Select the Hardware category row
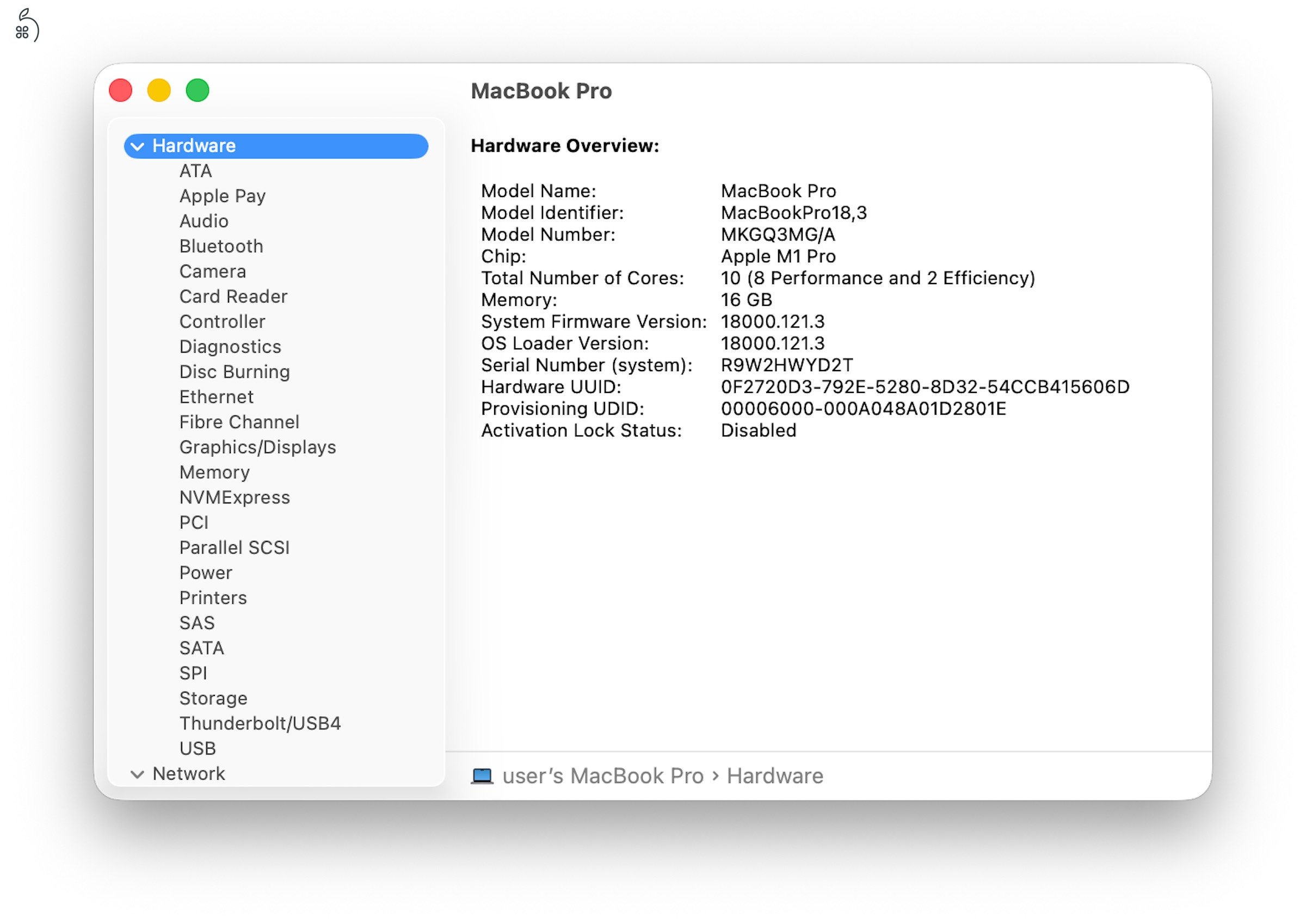 pyautogui.click(x=276, y=146)
